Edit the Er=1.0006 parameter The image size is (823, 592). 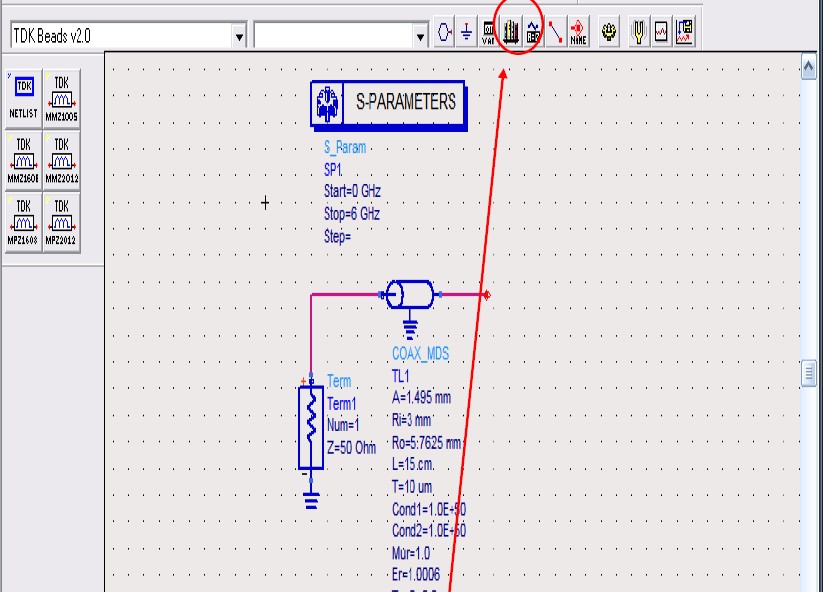(x=416, y=575)
